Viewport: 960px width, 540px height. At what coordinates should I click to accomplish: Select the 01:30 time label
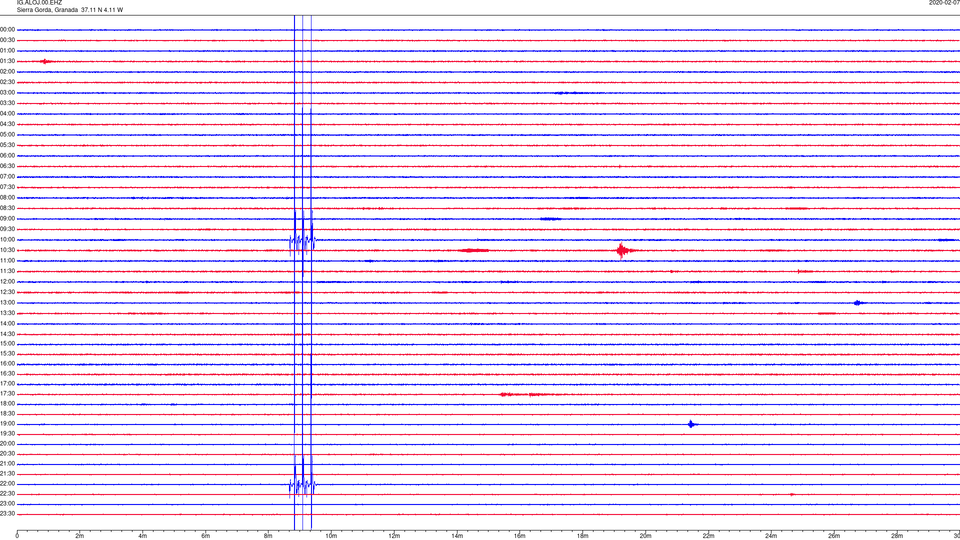pos(7,61)
